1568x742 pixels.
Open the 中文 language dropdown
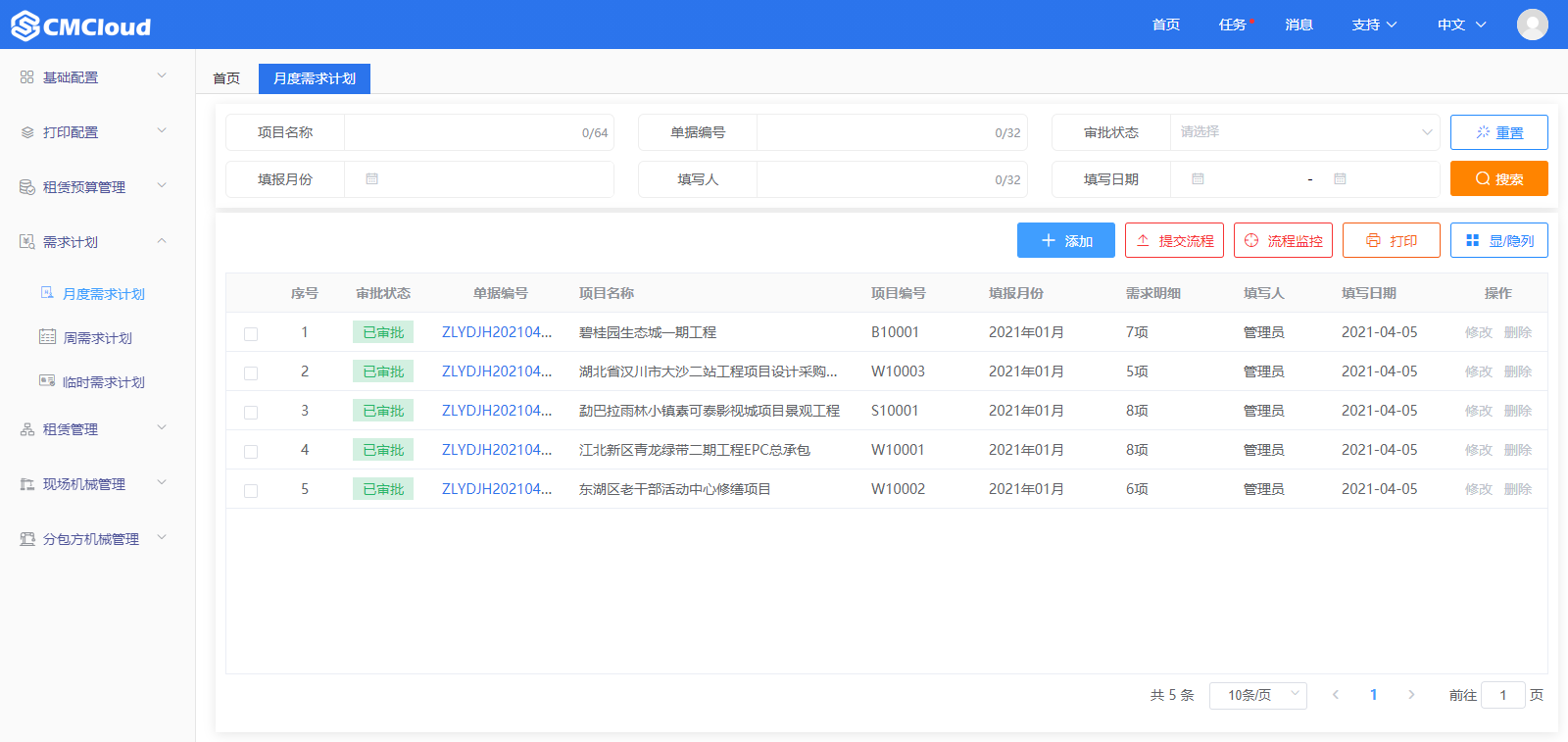1461,25
